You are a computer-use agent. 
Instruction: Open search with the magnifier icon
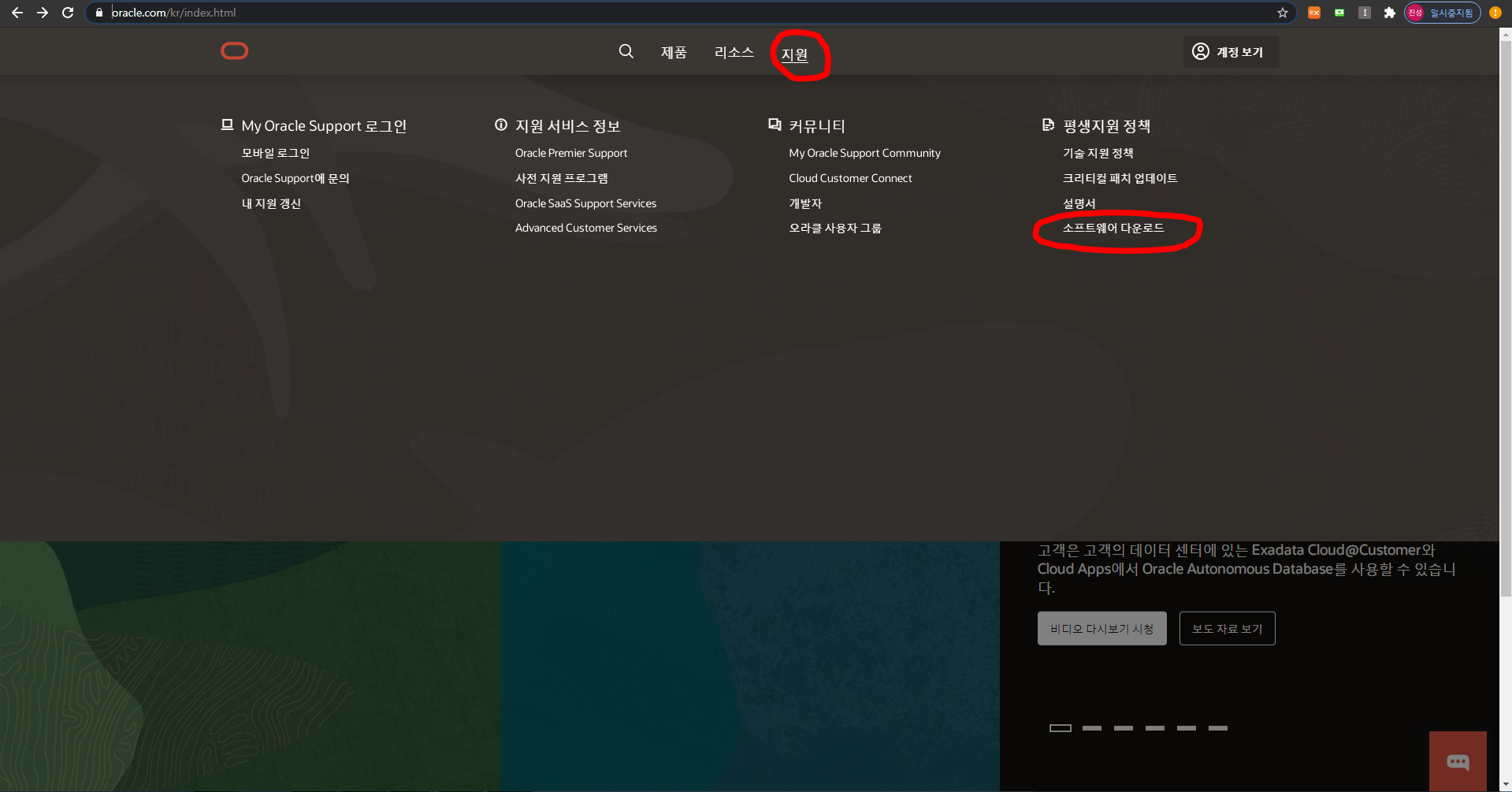pyautogui.click(x=626, y=51)
